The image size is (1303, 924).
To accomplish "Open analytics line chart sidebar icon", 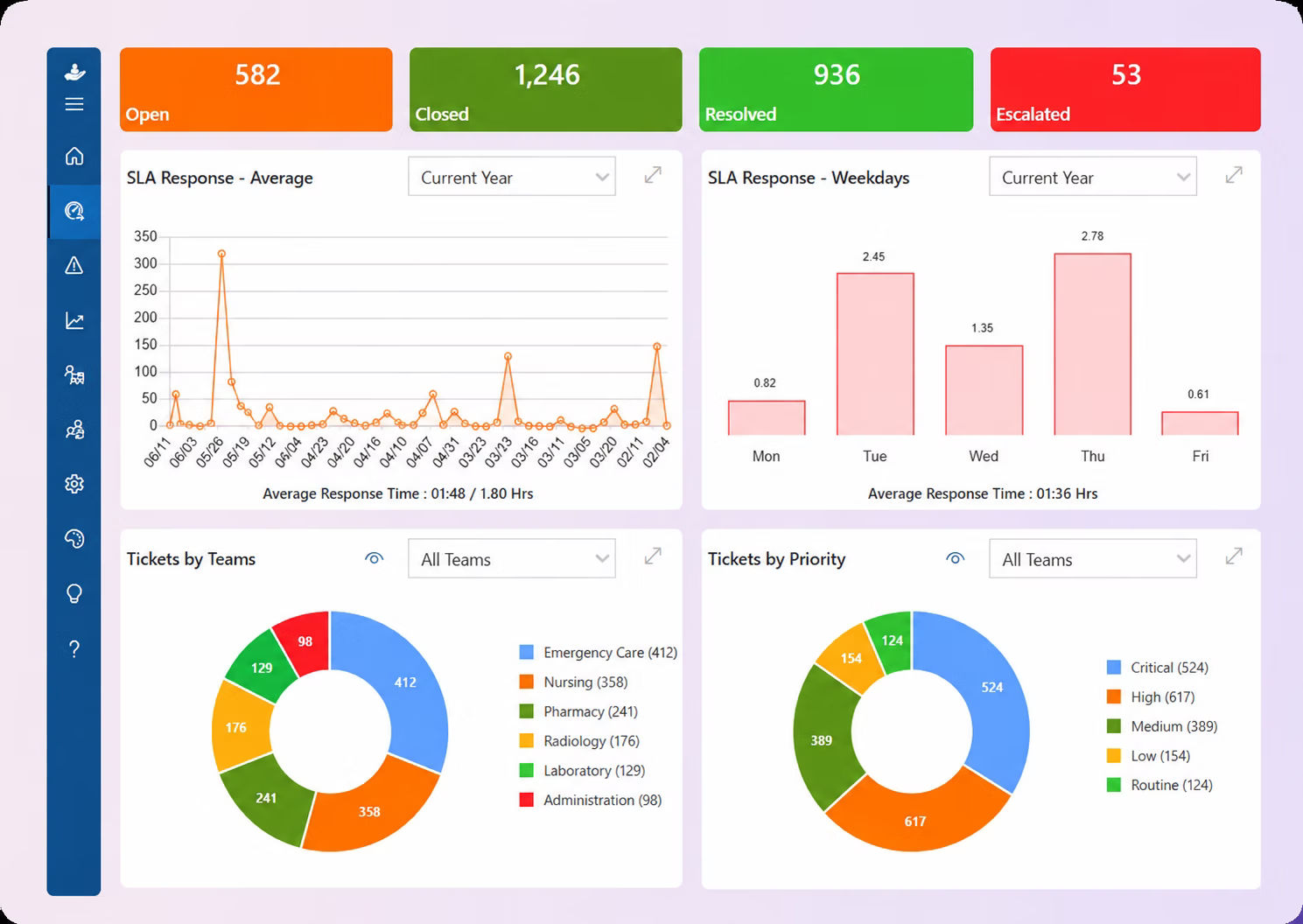I will (x=74, y=320).
